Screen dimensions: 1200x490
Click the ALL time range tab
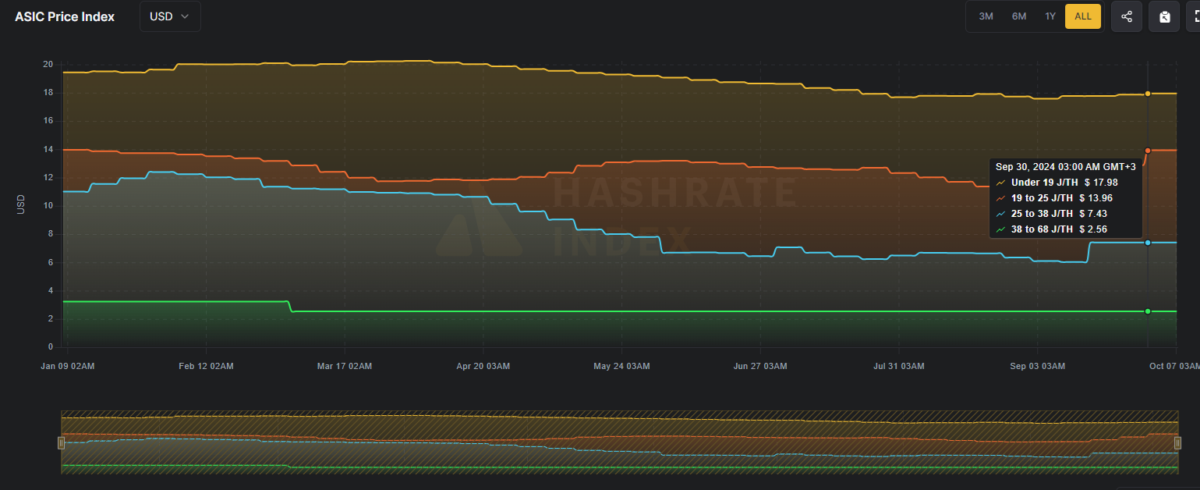coord(1083,16)
